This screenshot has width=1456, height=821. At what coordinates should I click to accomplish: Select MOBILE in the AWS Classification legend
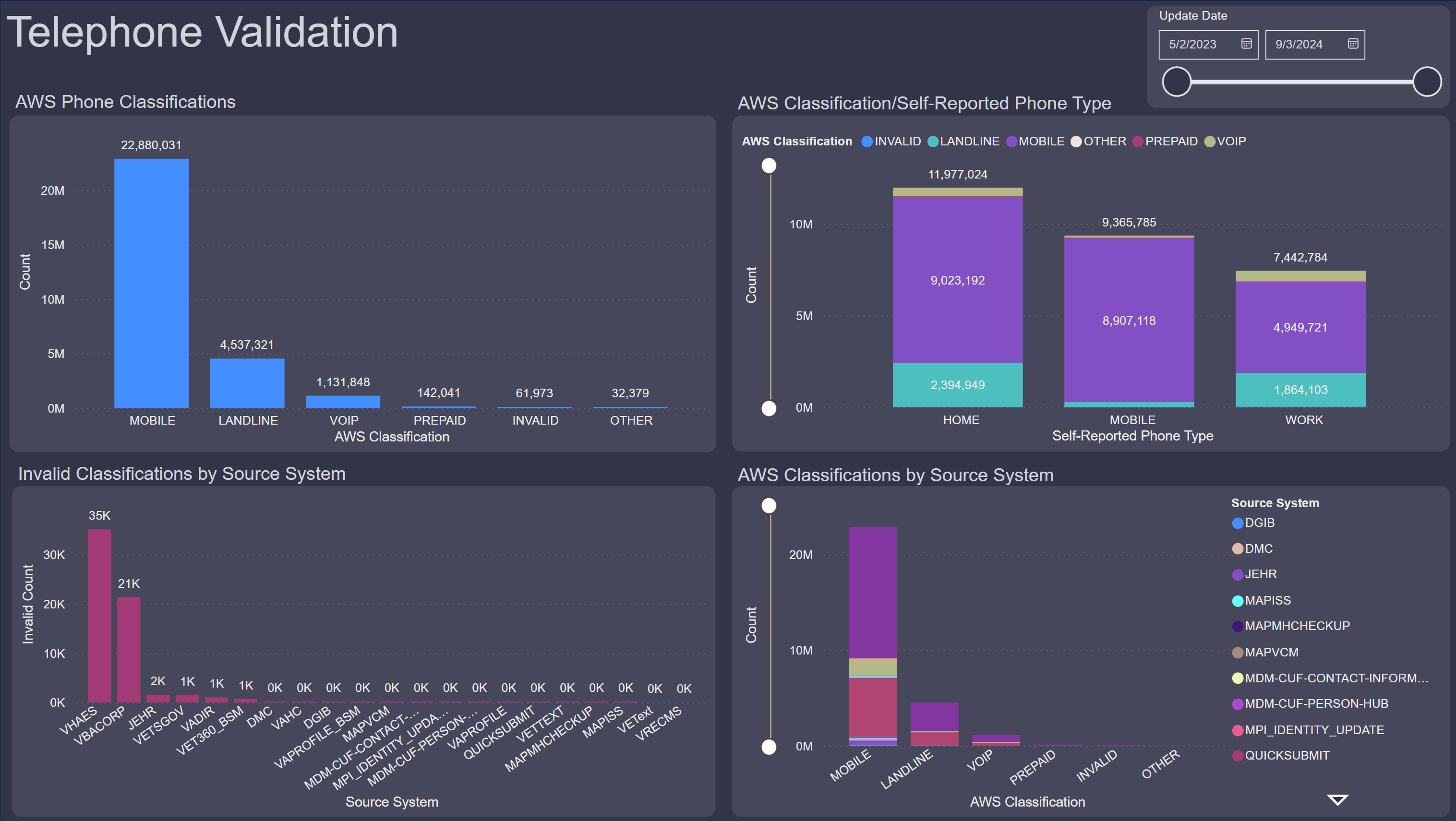coord(1035,141)
